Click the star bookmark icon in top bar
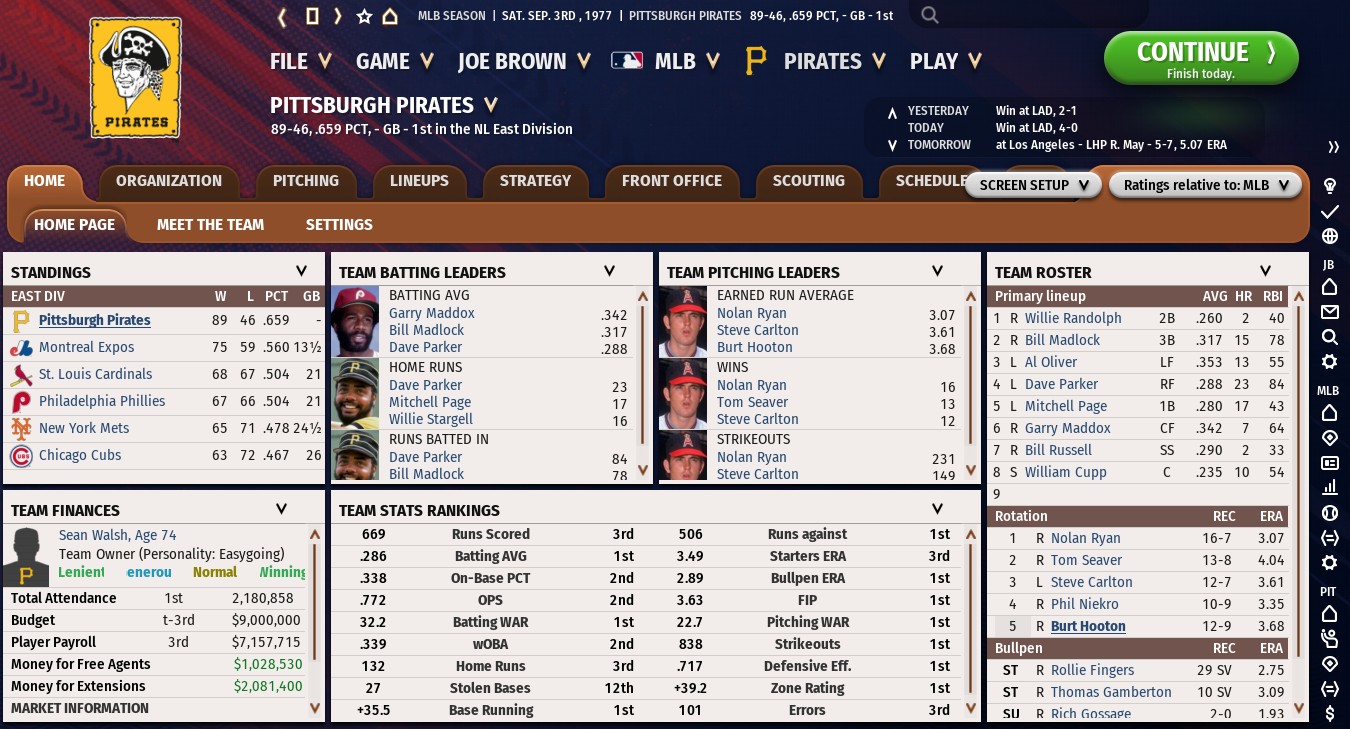The width and height of the screenshot is (1350, 729). (x=364, y=16)
